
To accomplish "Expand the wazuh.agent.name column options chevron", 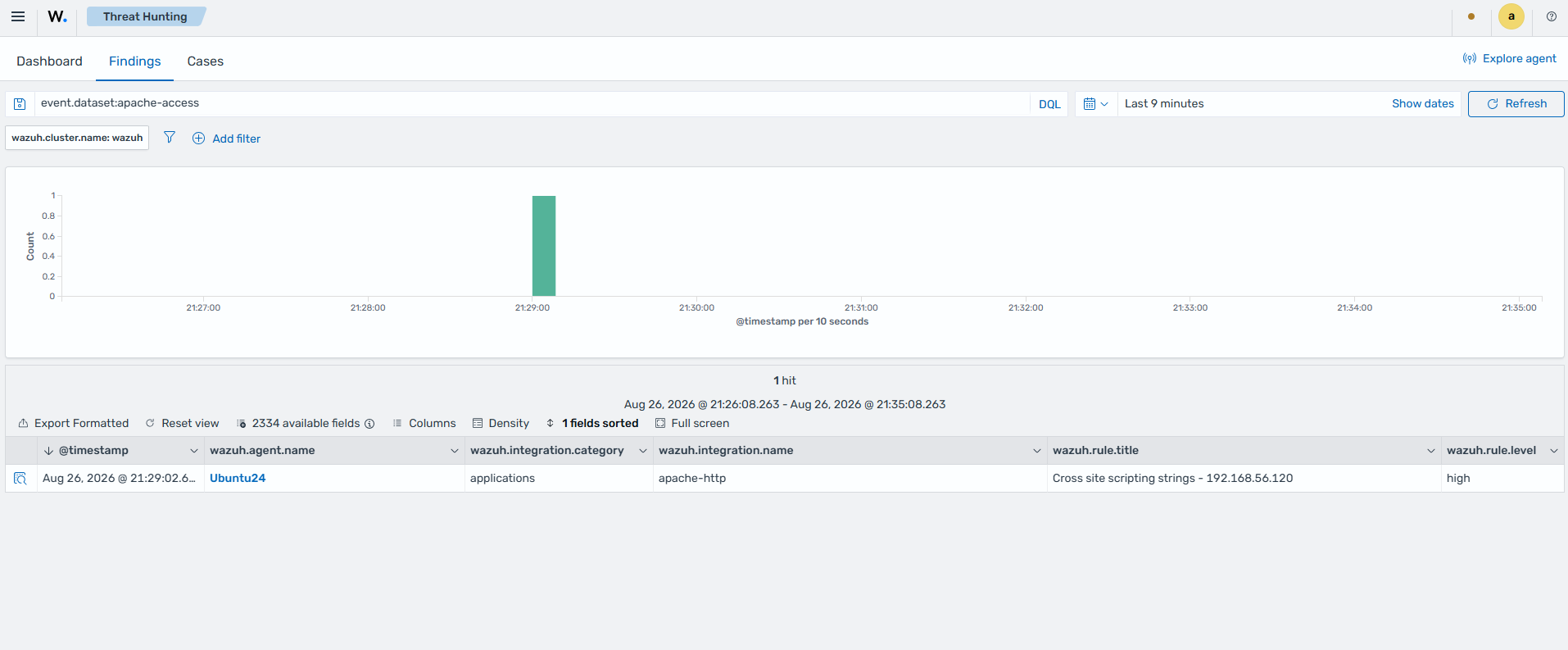I will 455,451.
